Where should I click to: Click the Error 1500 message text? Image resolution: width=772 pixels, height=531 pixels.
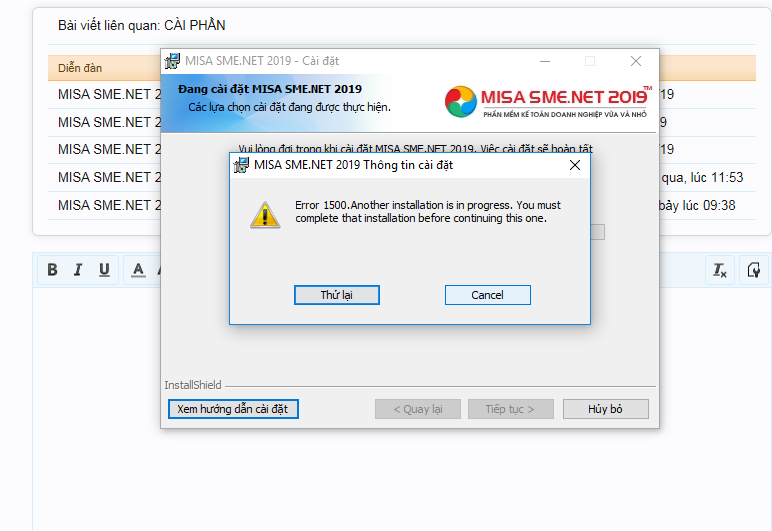428,212
